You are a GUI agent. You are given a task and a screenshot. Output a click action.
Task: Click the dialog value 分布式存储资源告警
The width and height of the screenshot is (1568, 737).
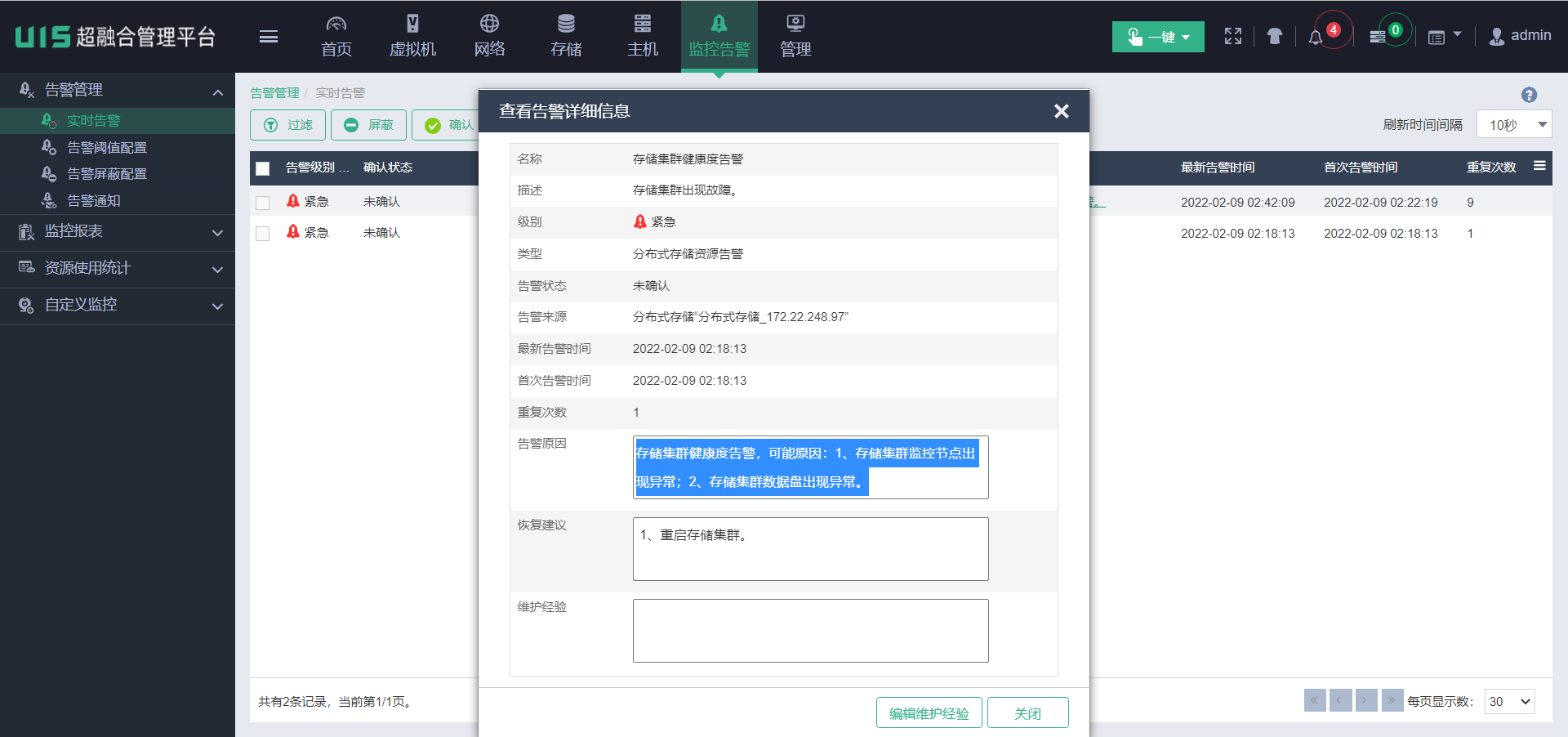pyautogui.click(x=688, y=254)
